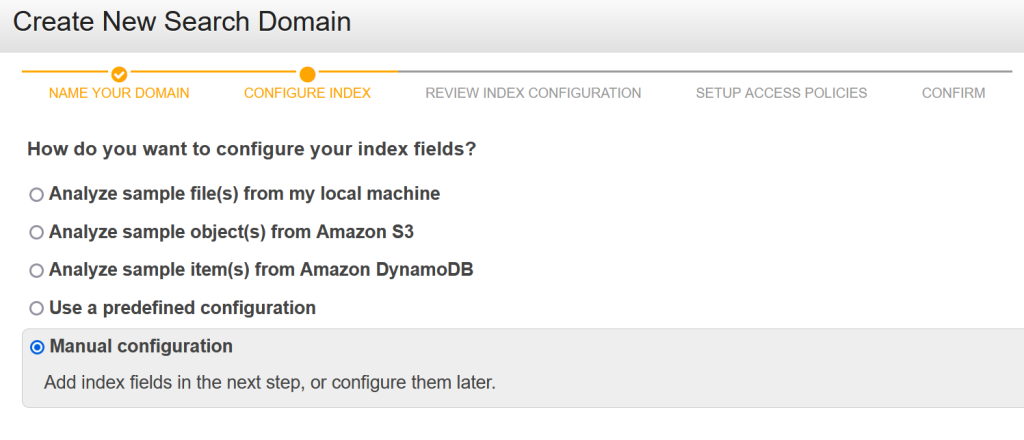Click the gray unfinished portion of the progress line
Image resolution: width=1024 pixels, height=440 pixels.
[x=705, y=71]
